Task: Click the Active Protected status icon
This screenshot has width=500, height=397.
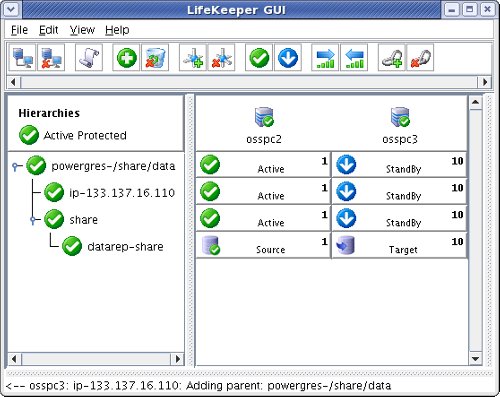Action: pyautogui.click(x=29, y=135)
